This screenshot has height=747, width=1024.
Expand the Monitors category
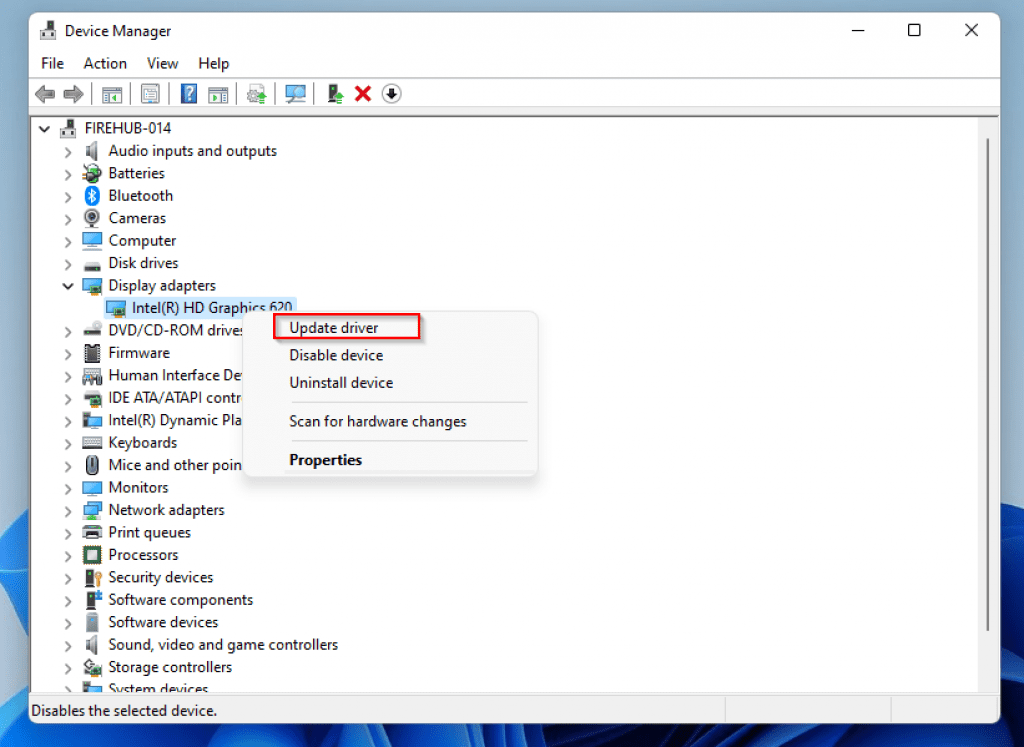[68, 488]
